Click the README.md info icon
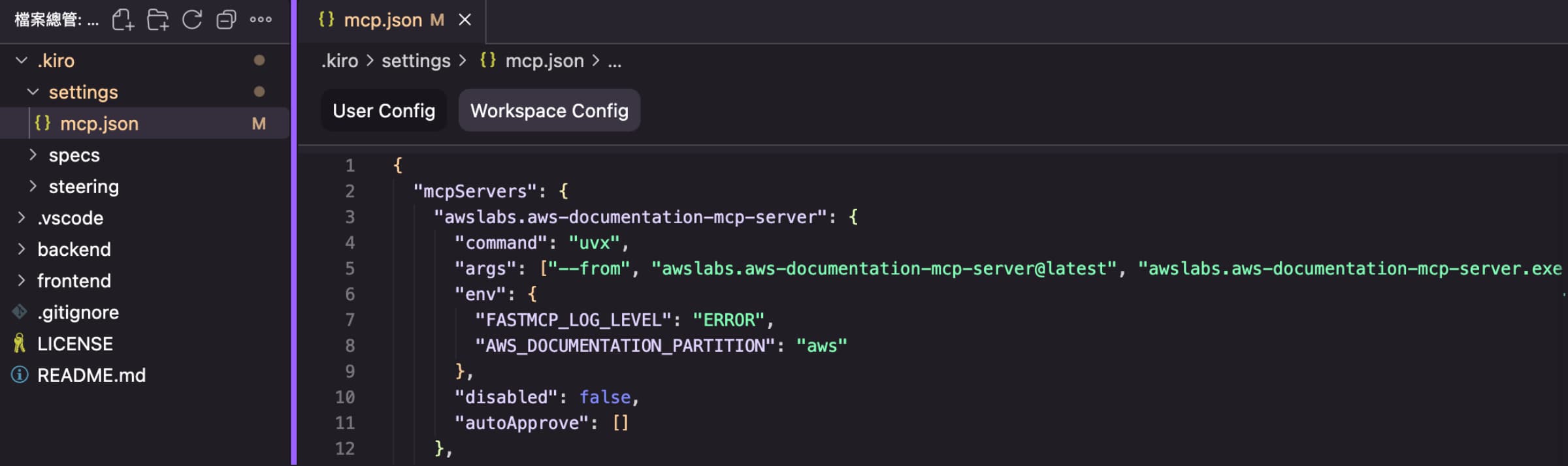 point(20,375)
